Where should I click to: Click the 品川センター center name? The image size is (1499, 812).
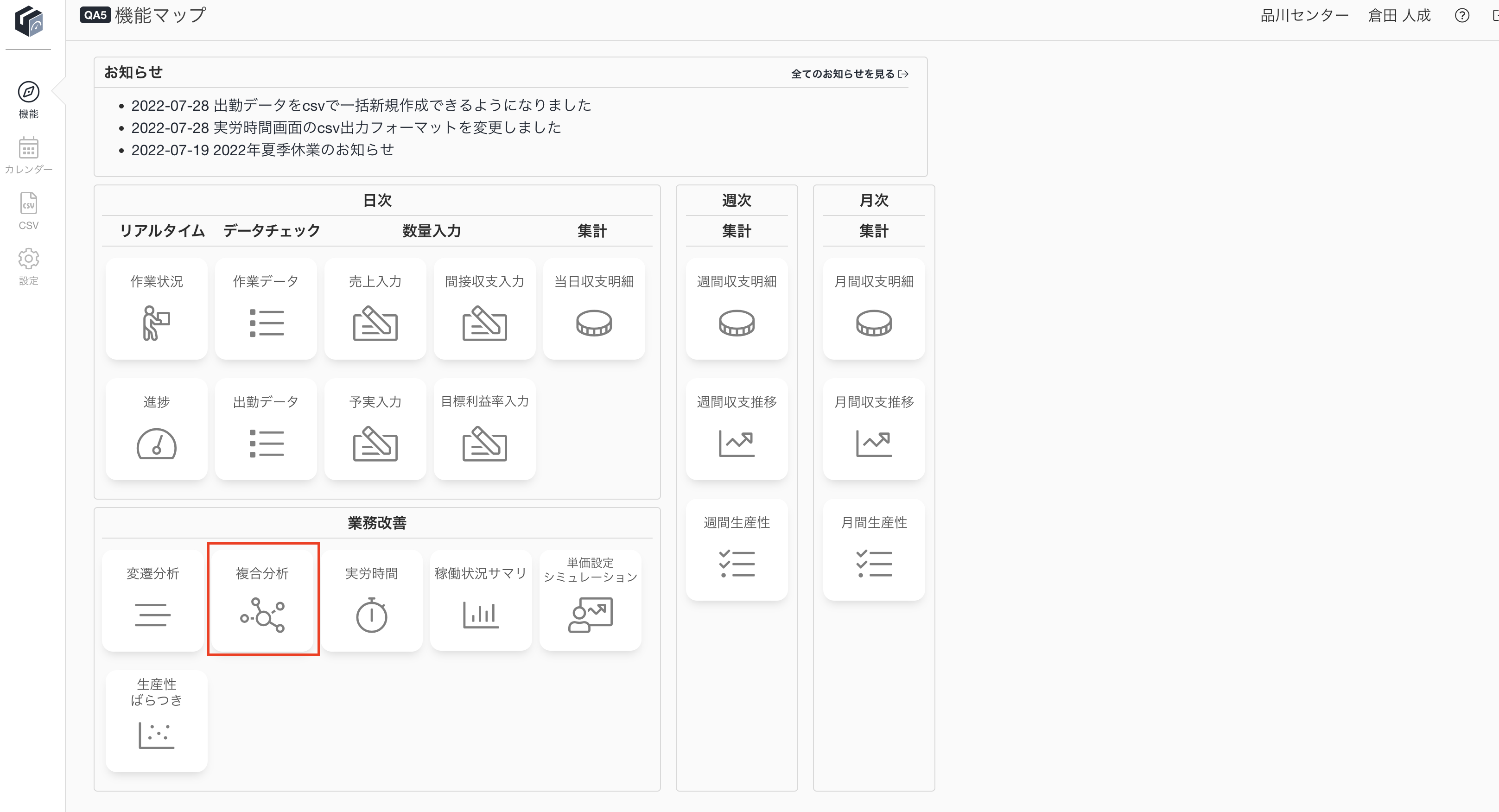pos(1304,16)
